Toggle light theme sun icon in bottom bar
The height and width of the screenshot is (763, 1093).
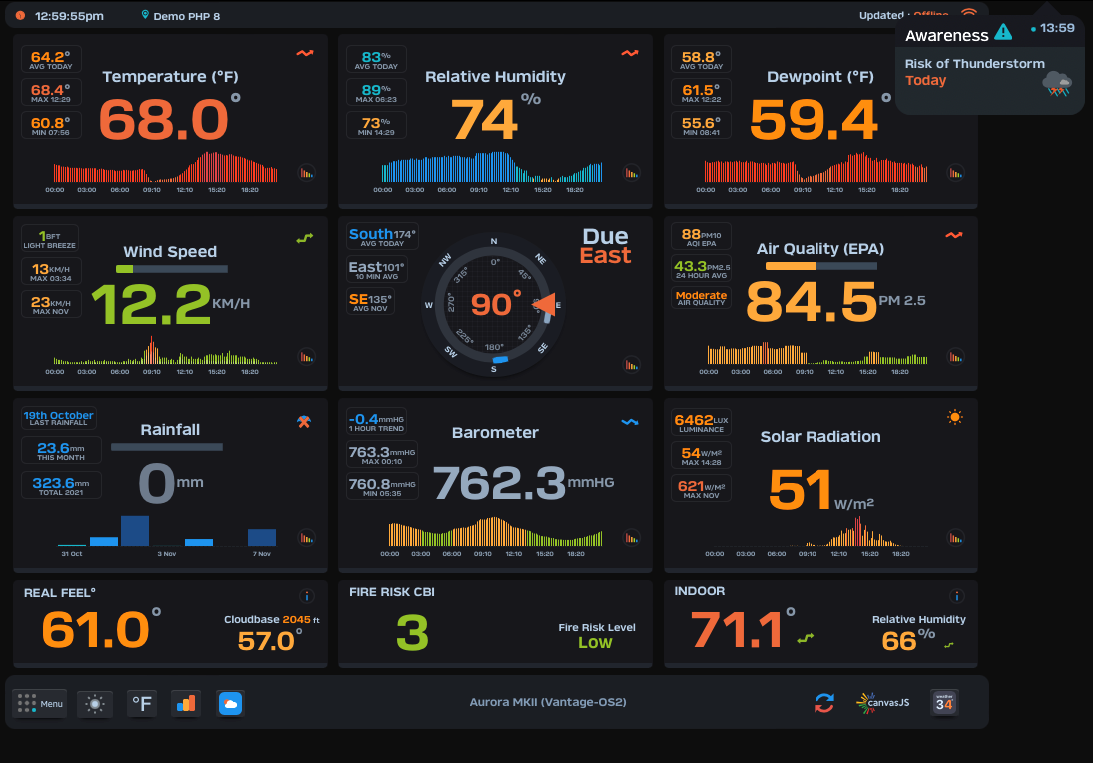[95, 704]
